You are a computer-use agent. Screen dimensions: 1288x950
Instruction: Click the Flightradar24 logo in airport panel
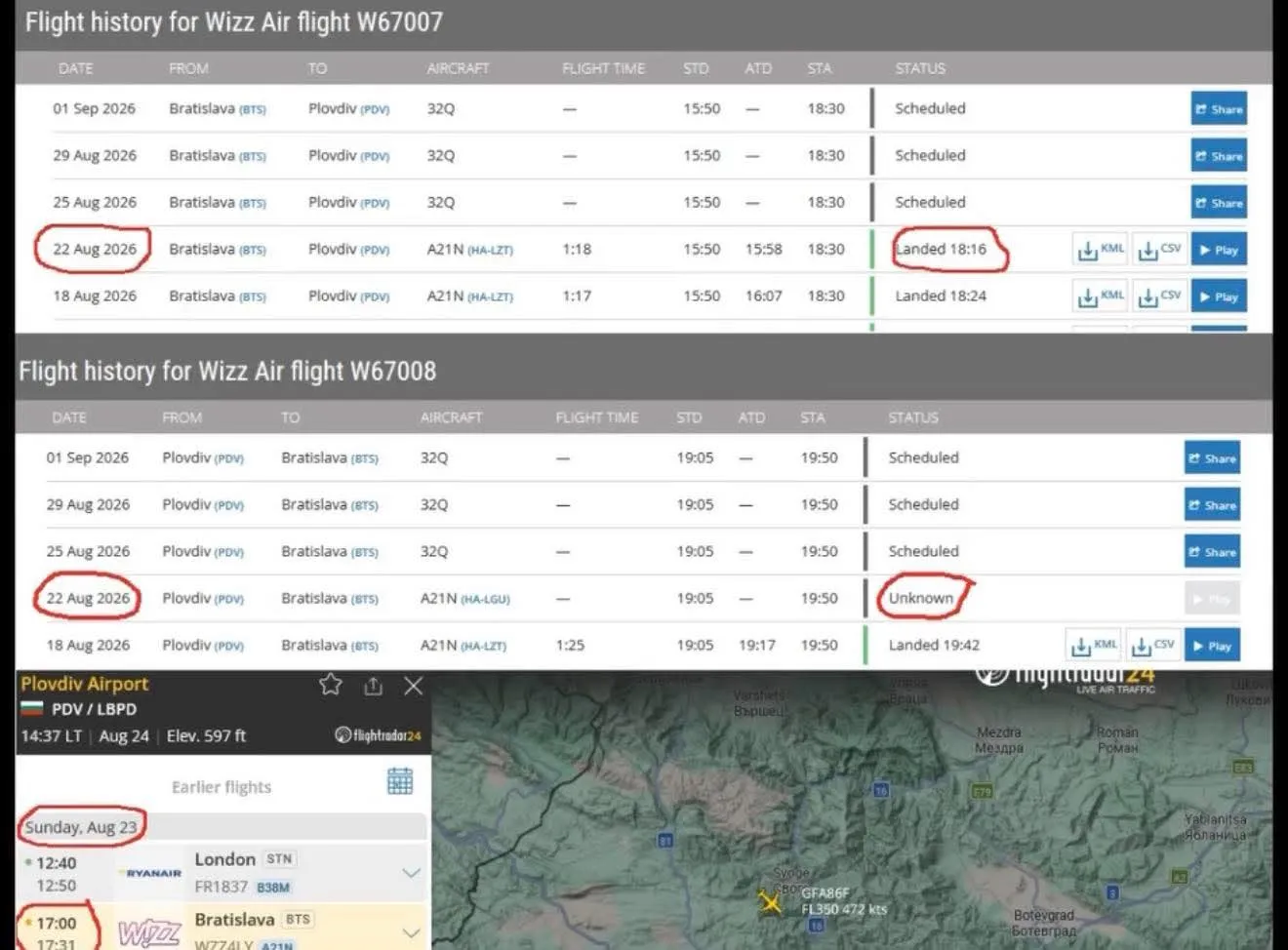point(378,735)
